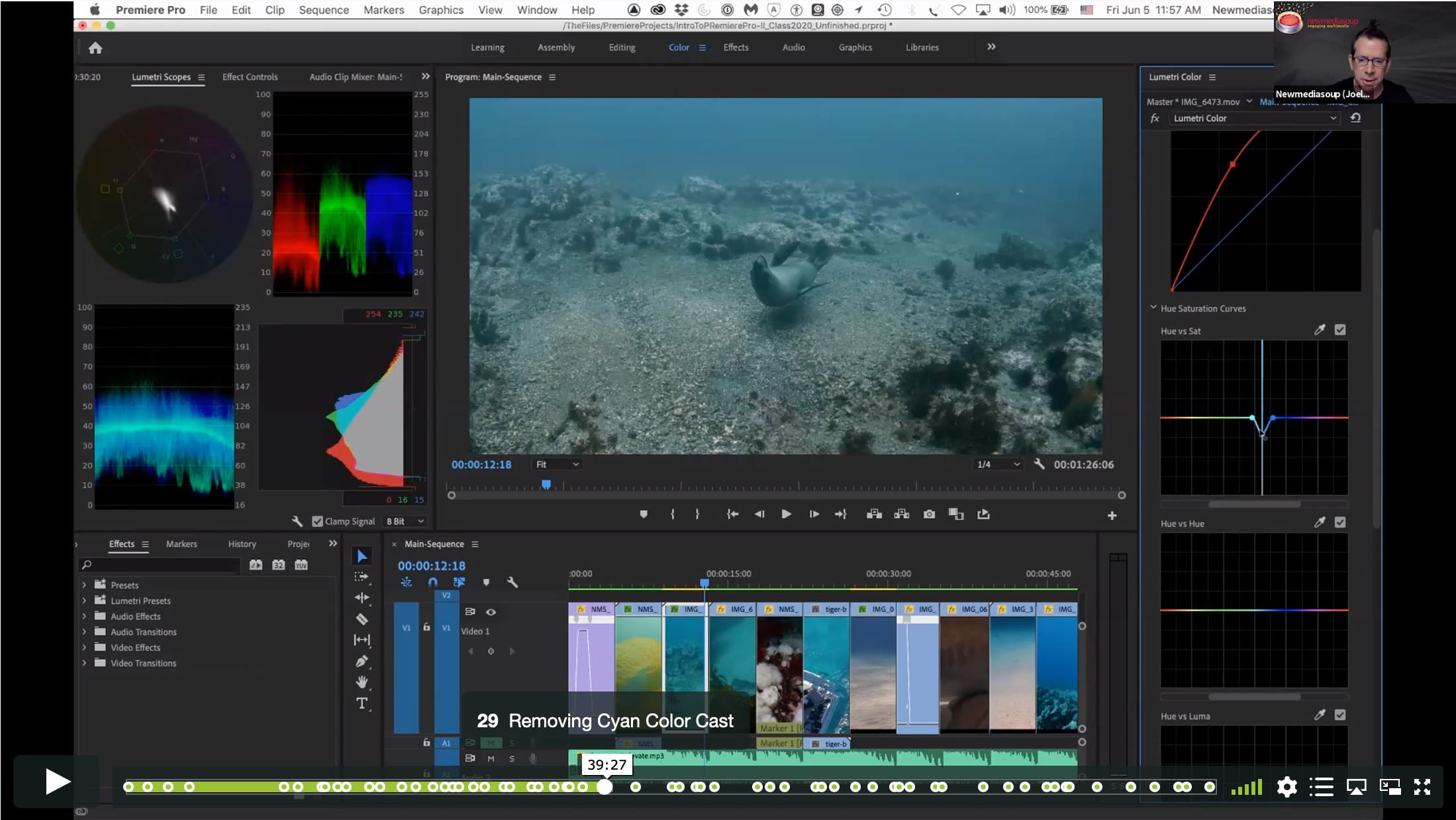Open the Effect Controls tab
The height and width of the screenshot is (820, 1456).
pyautogui.click(x=250, y=77)
